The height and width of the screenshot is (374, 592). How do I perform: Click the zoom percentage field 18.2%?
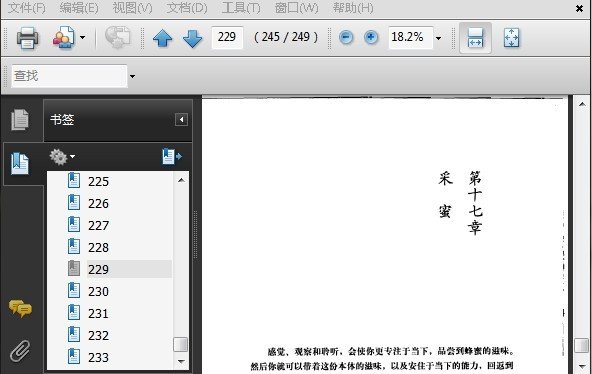[x=410, y=37]
